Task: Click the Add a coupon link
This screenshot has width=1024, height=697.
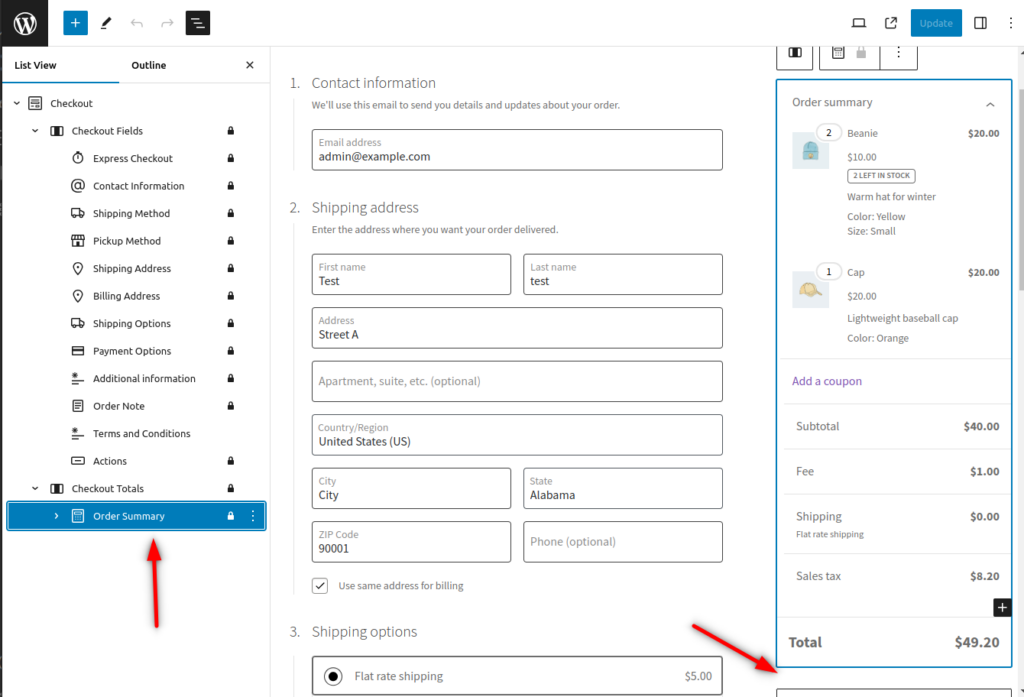Action: (826, 381)
